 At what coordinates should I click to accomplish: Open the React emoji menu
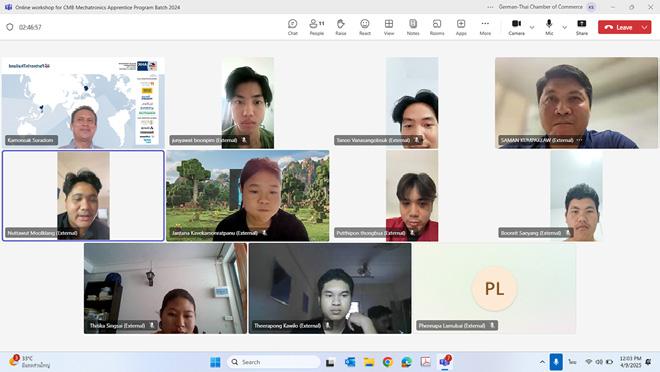coord(365,27)
